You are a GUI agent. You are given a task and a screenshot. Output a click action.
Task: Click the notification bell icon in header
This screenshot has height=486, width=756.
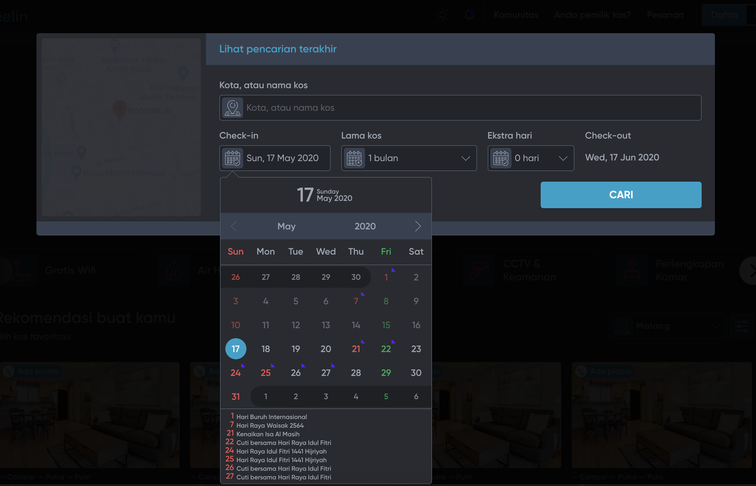tap(469, 15)
